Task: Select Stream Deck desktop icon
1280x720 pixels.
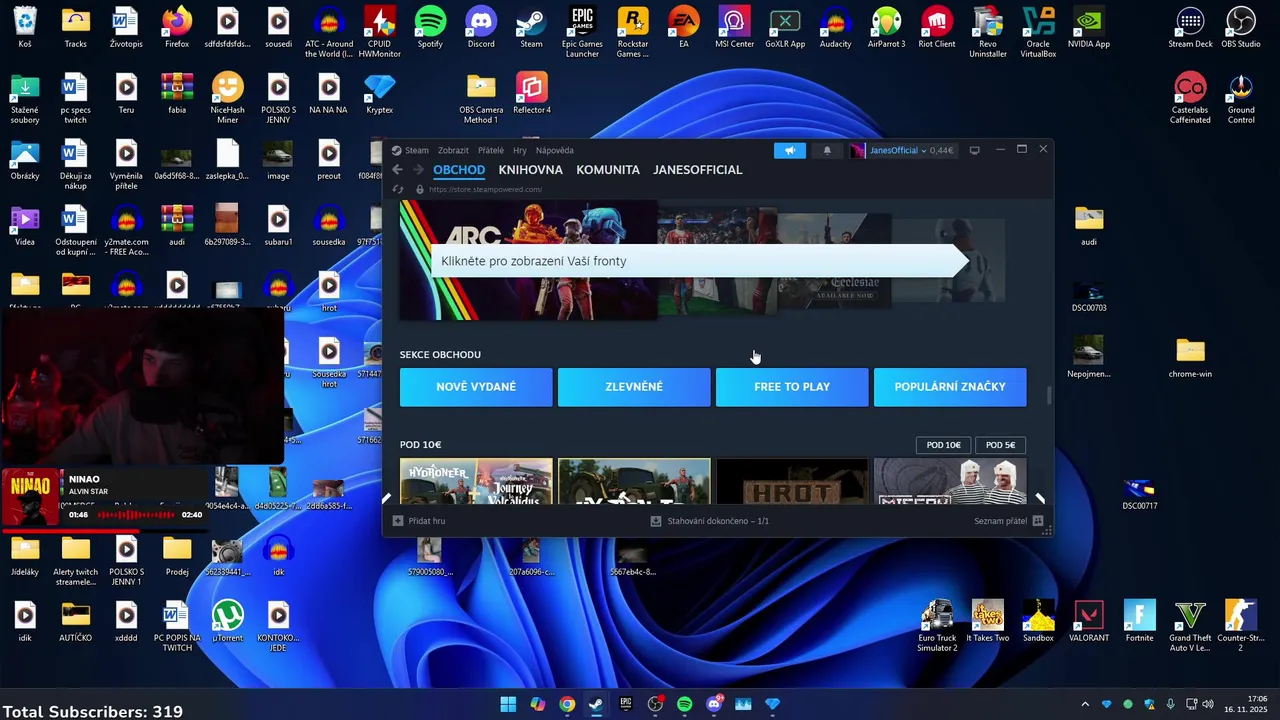Action: [x=1190, y=28]
